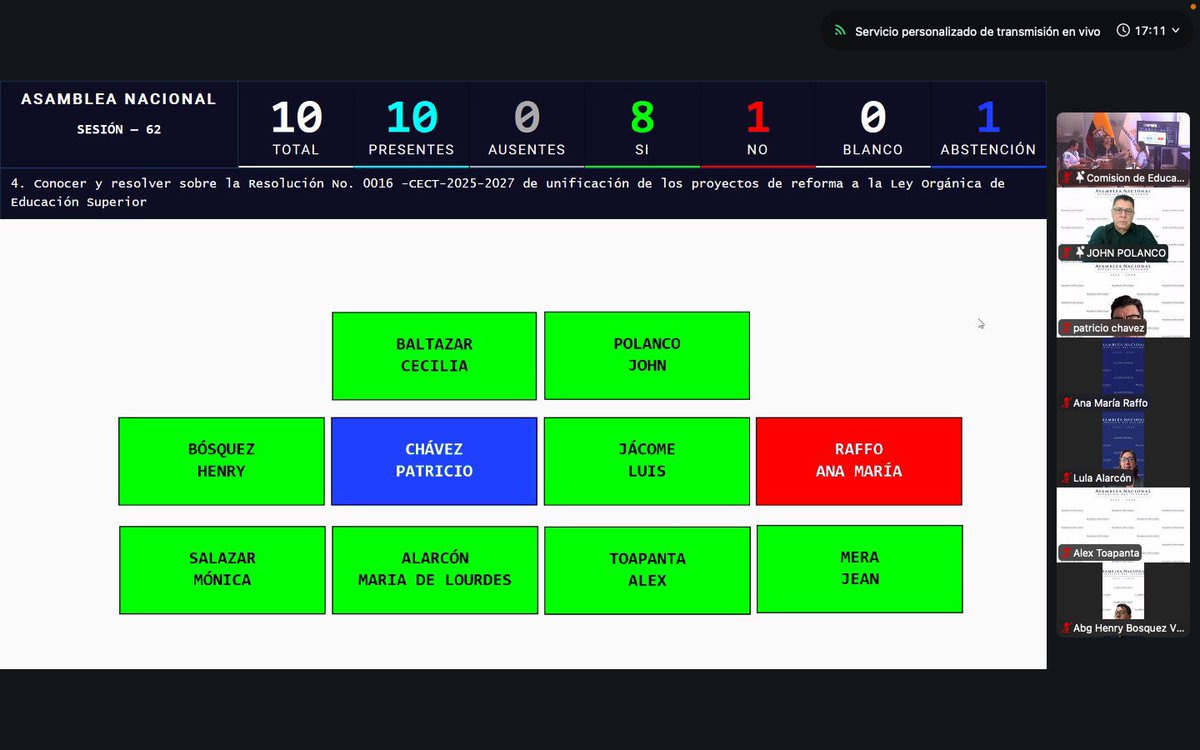Click the SESIÓN — 62 label
1200x750 pixels.
(x=119, y=129)
